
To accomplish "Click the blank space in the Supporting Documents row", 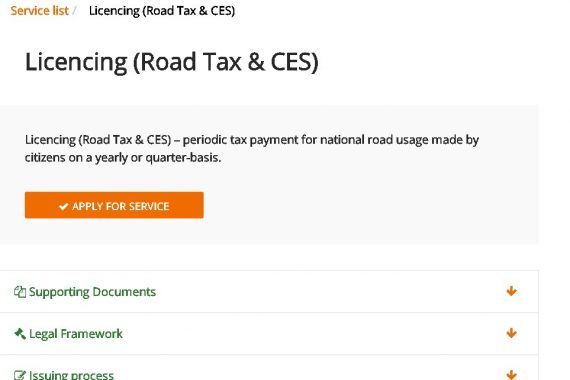I will tap(327, 292).
